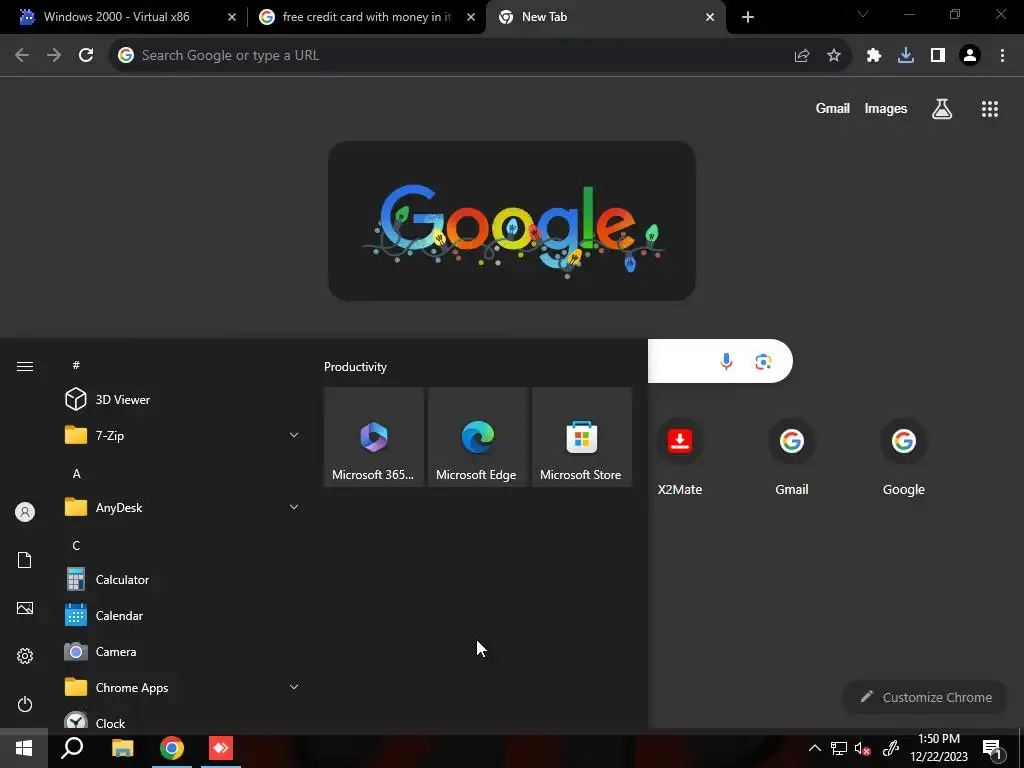
Task: Click the Power icon in Start
Action: coord(25,704)
